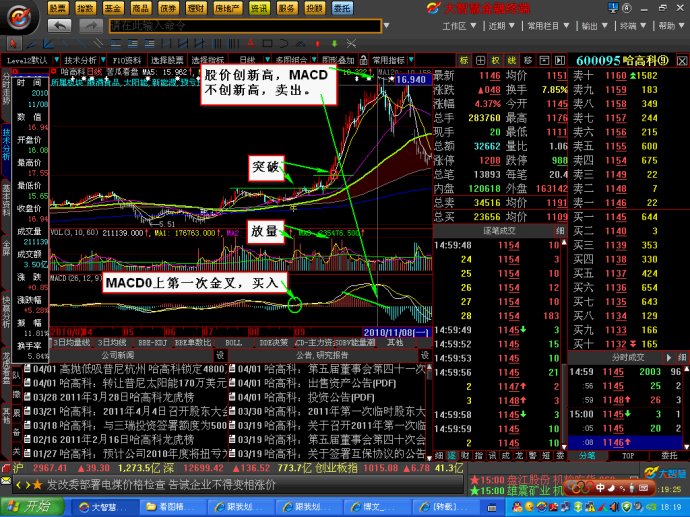Click the 逐笔成交 list scrollbar up arrow
The image size is (690, 517).
(564, 242)
